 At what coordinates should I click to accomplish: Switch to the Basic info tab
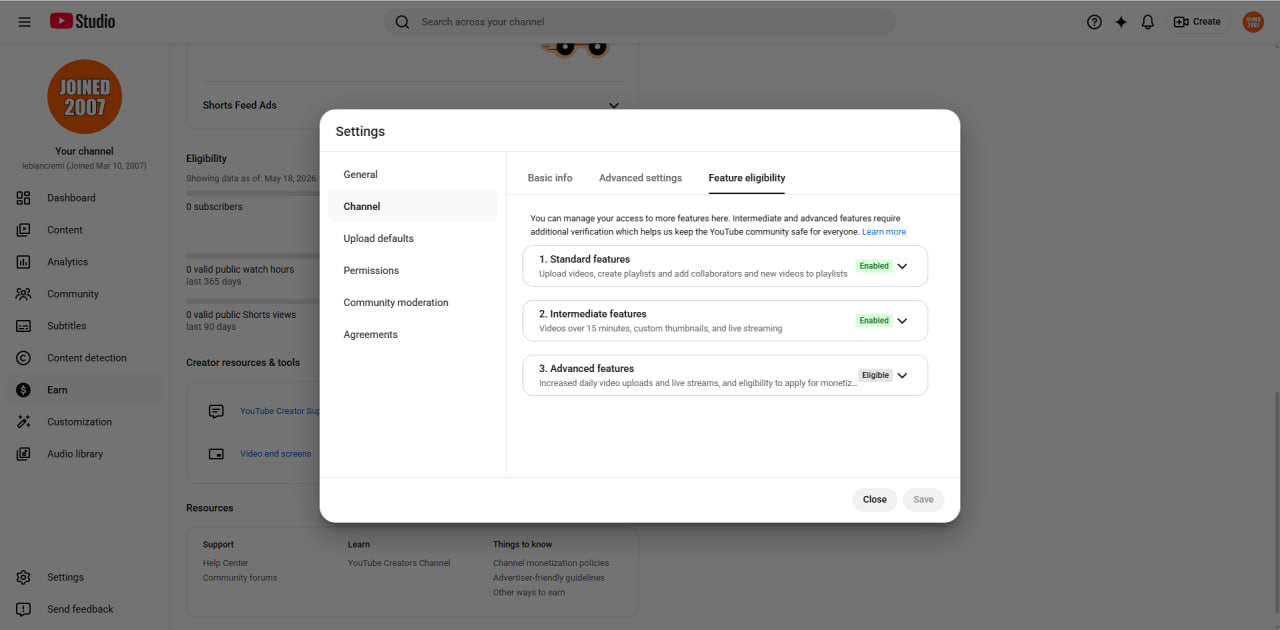click(x=550, y=178)
